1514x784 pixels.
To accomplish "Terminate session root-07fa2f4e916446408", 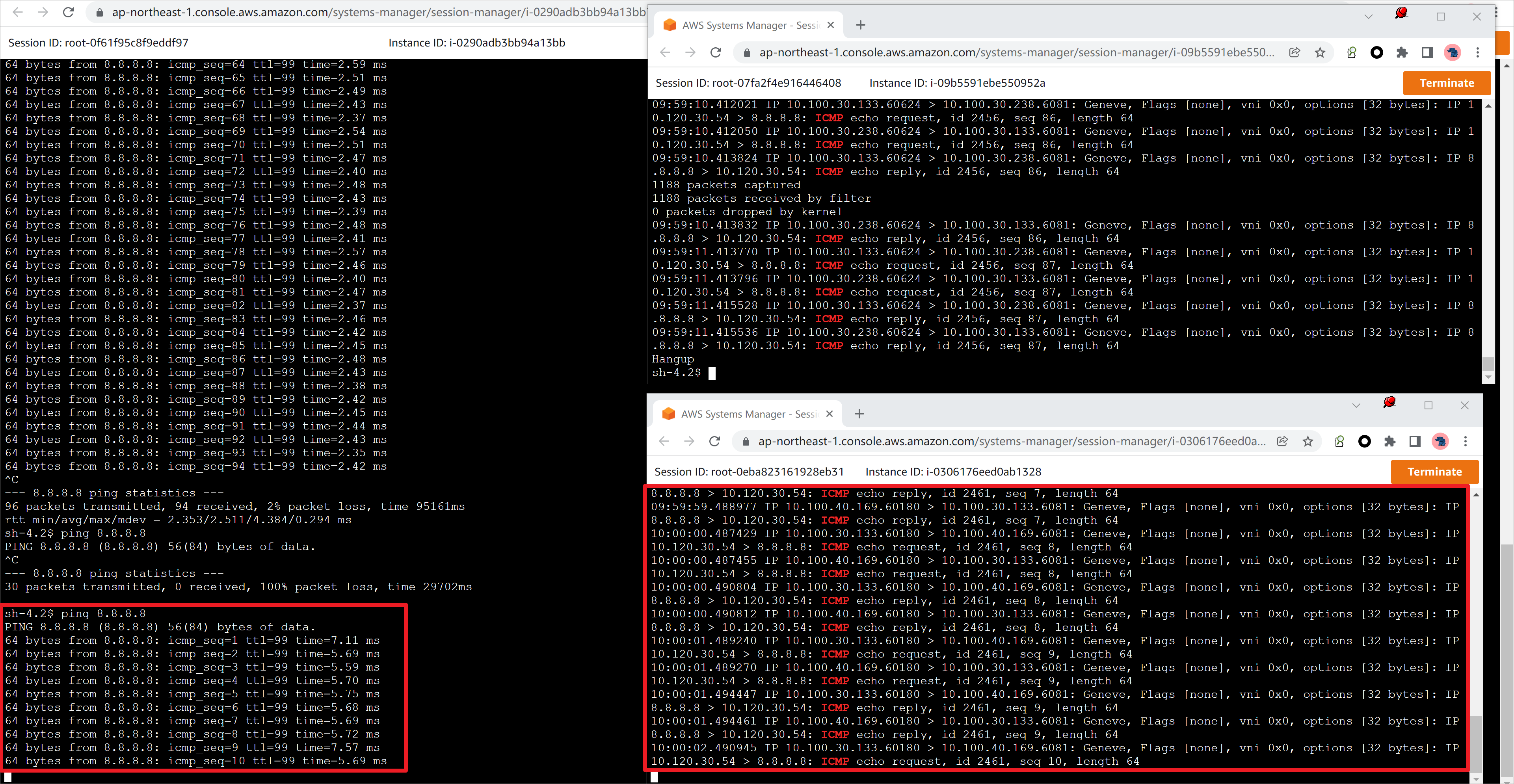I will pyautogui.click(x=1446, y=83).
